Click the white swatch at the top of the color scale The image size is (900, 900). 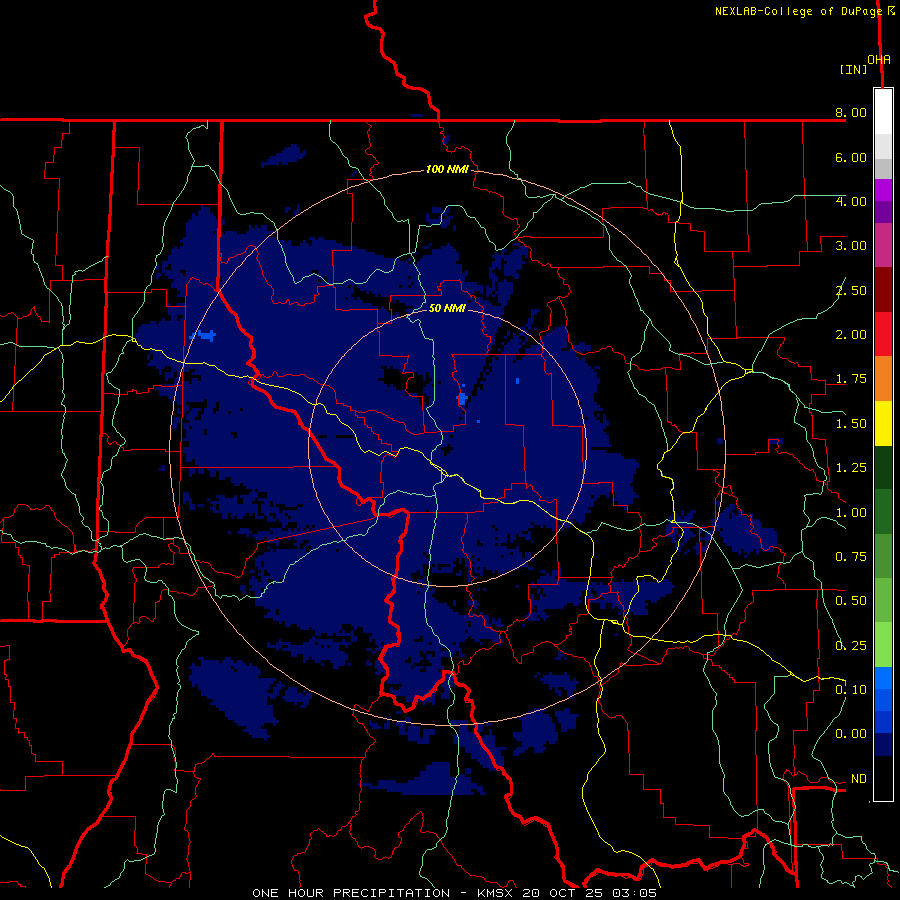[883, 112]
